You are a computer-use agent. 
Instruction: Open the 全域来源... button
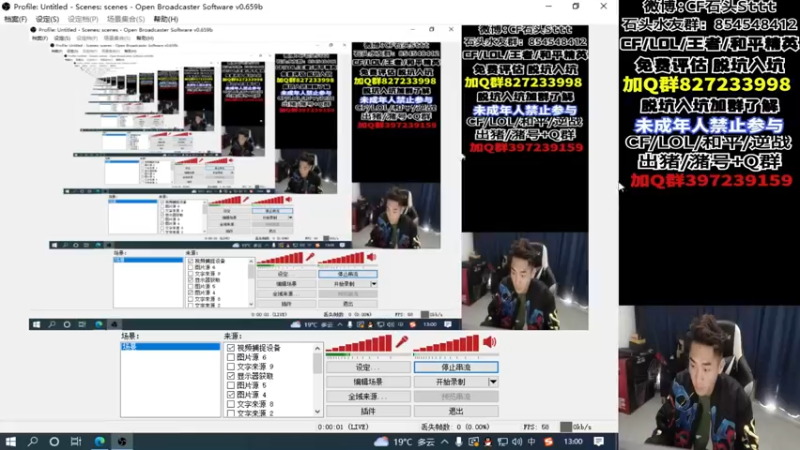tap(368, 396)
